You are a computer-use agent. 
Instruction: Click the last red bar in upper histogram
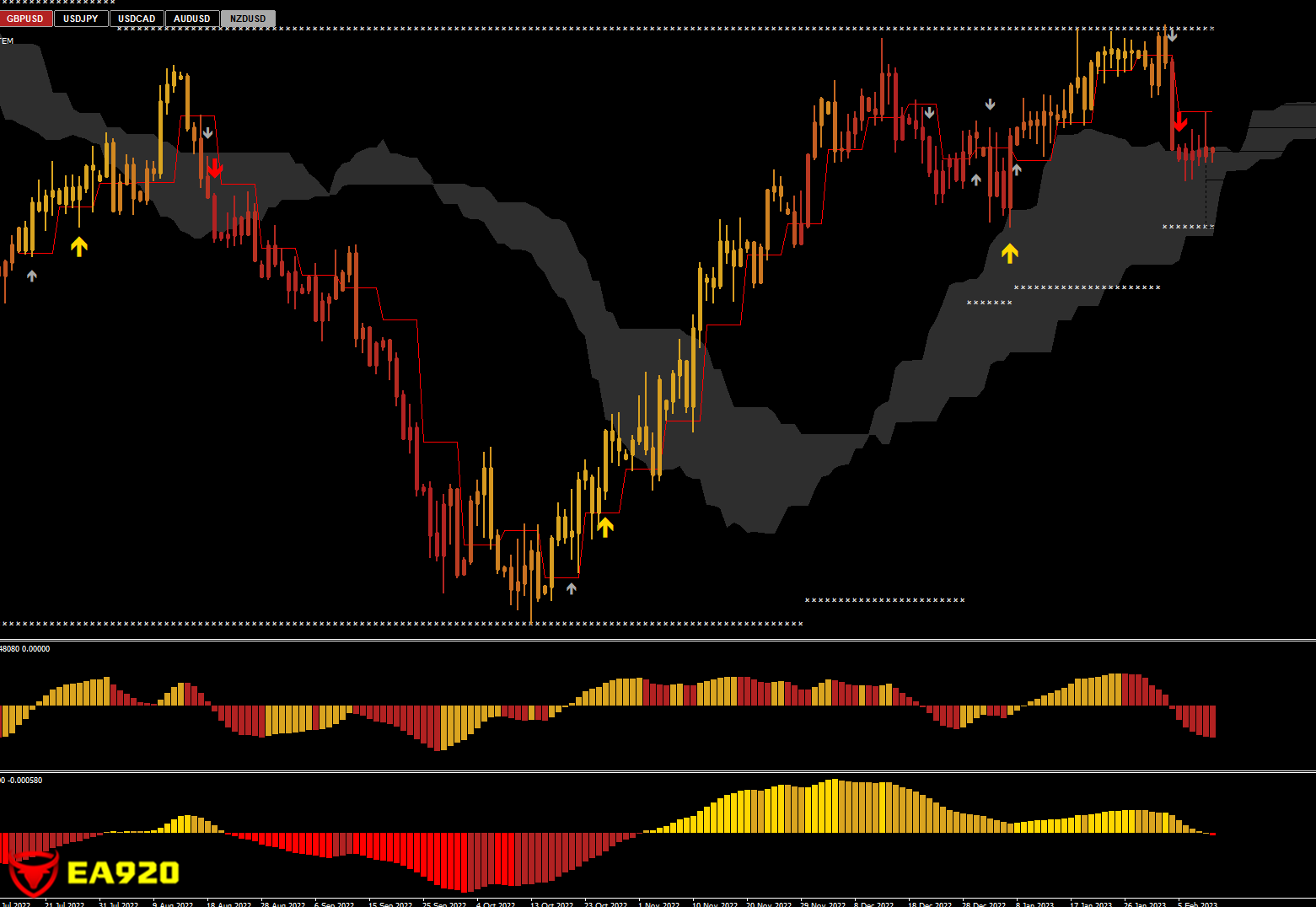[1212, 721]
